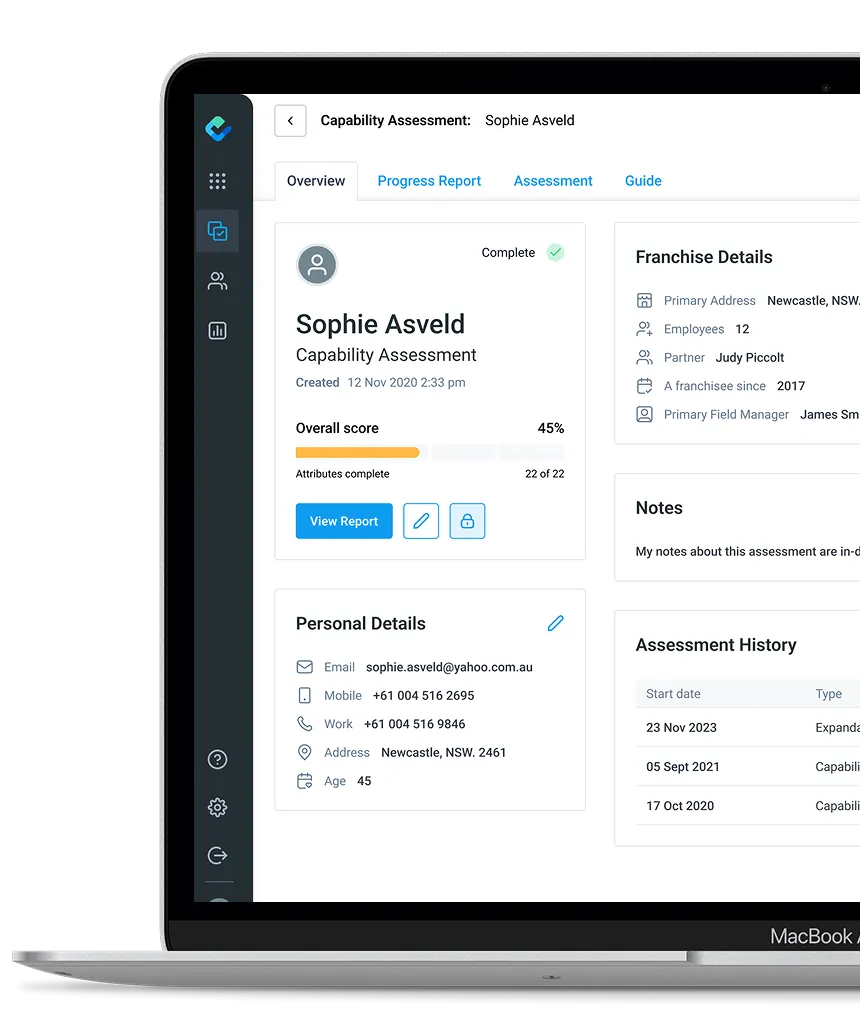
Task: Select the 23 Nov 2023 history row
Action: coord(748,728)
